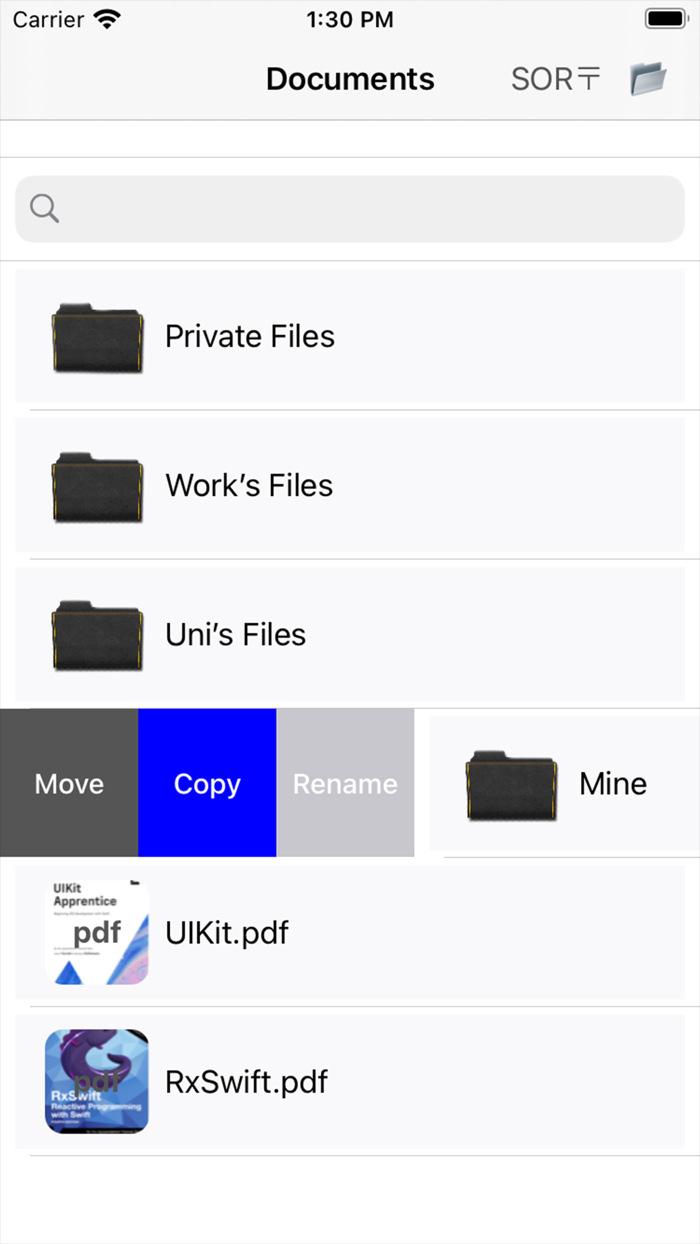Viewport: 700px width, 1244px height.
Task: Select the Uni's Files folder icon
Action: click(x=97, y=634)
